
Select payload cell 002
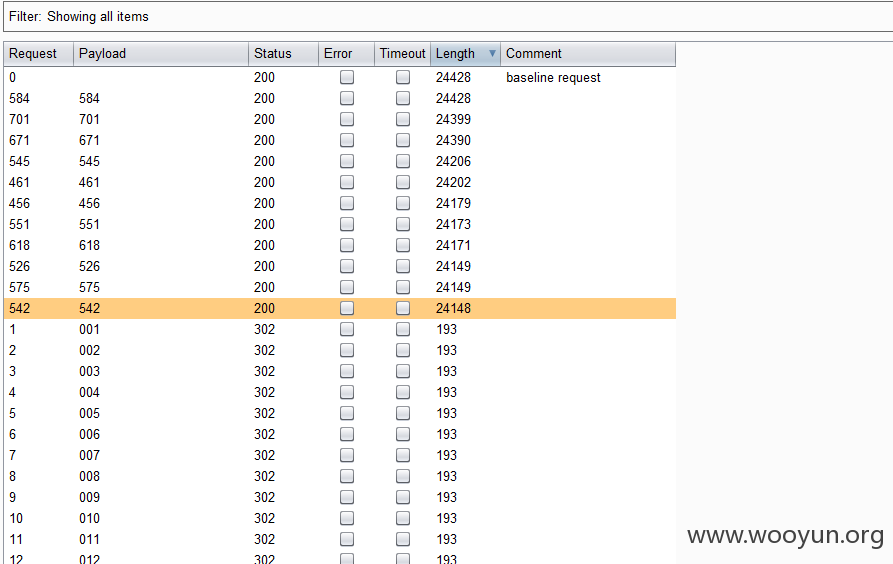tap(89, 350)
